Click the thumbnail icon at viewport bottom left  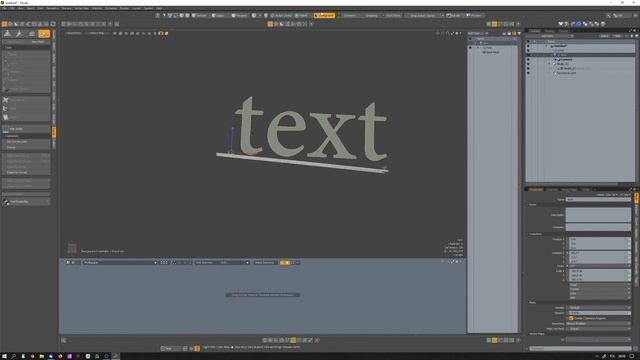pos(72,248)
